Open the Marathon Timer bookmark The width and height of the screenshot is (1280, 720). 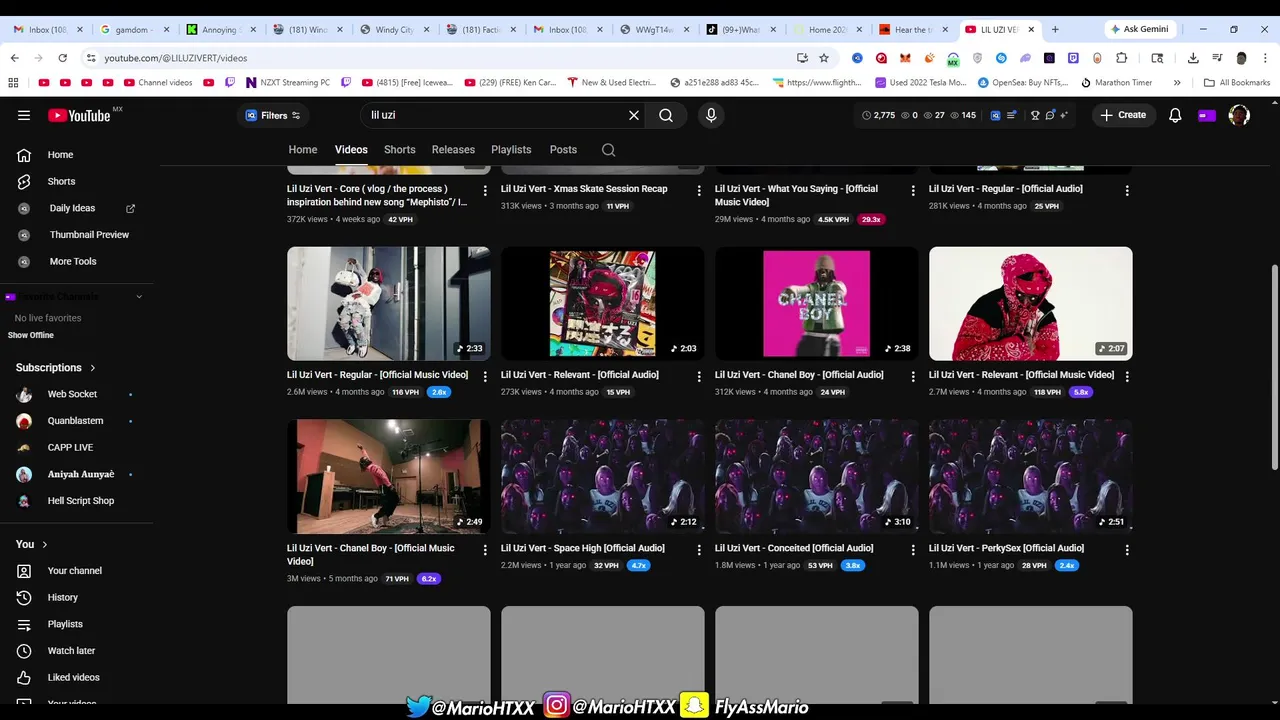[1116, 82]
